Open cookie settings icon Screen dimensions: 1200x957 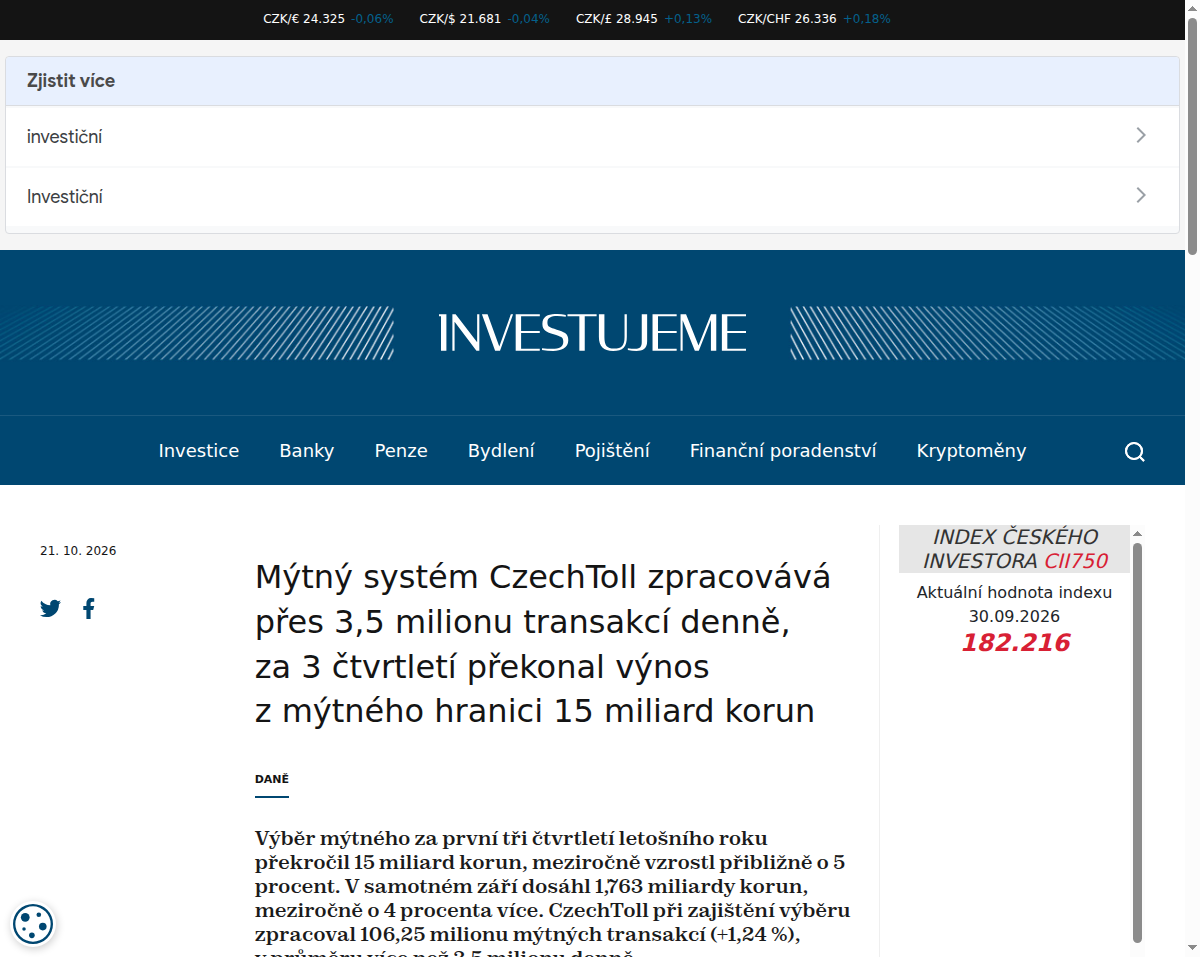32,924
